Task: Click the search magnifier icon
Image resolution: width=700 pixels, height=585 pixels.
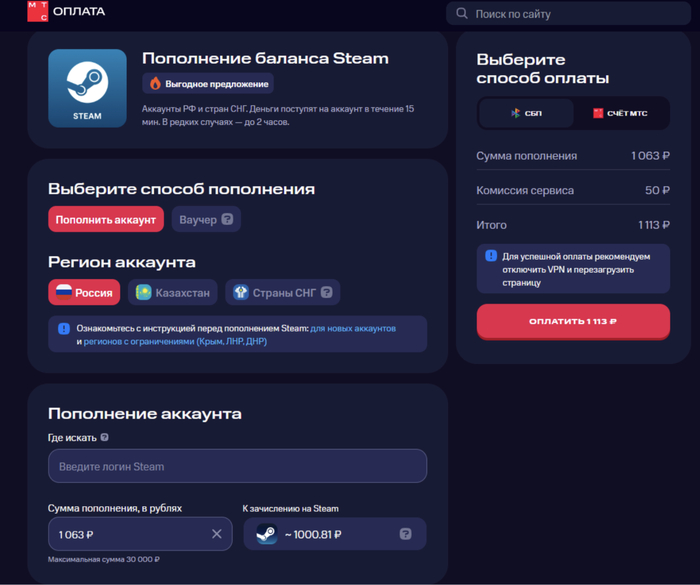Action: [462, 14]
